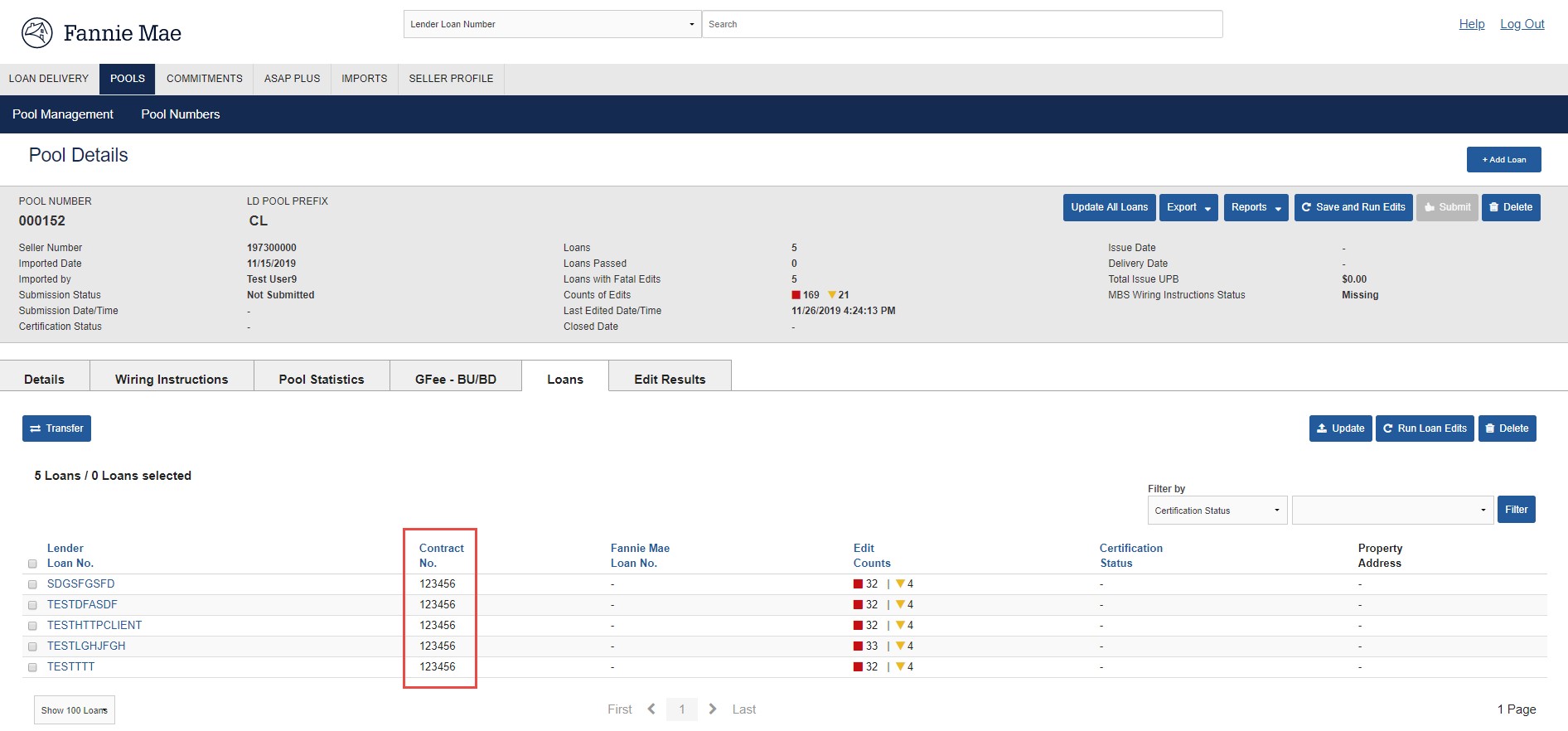
Task: Sort by Fannie Mae Loan No. header
Action: 640,556
